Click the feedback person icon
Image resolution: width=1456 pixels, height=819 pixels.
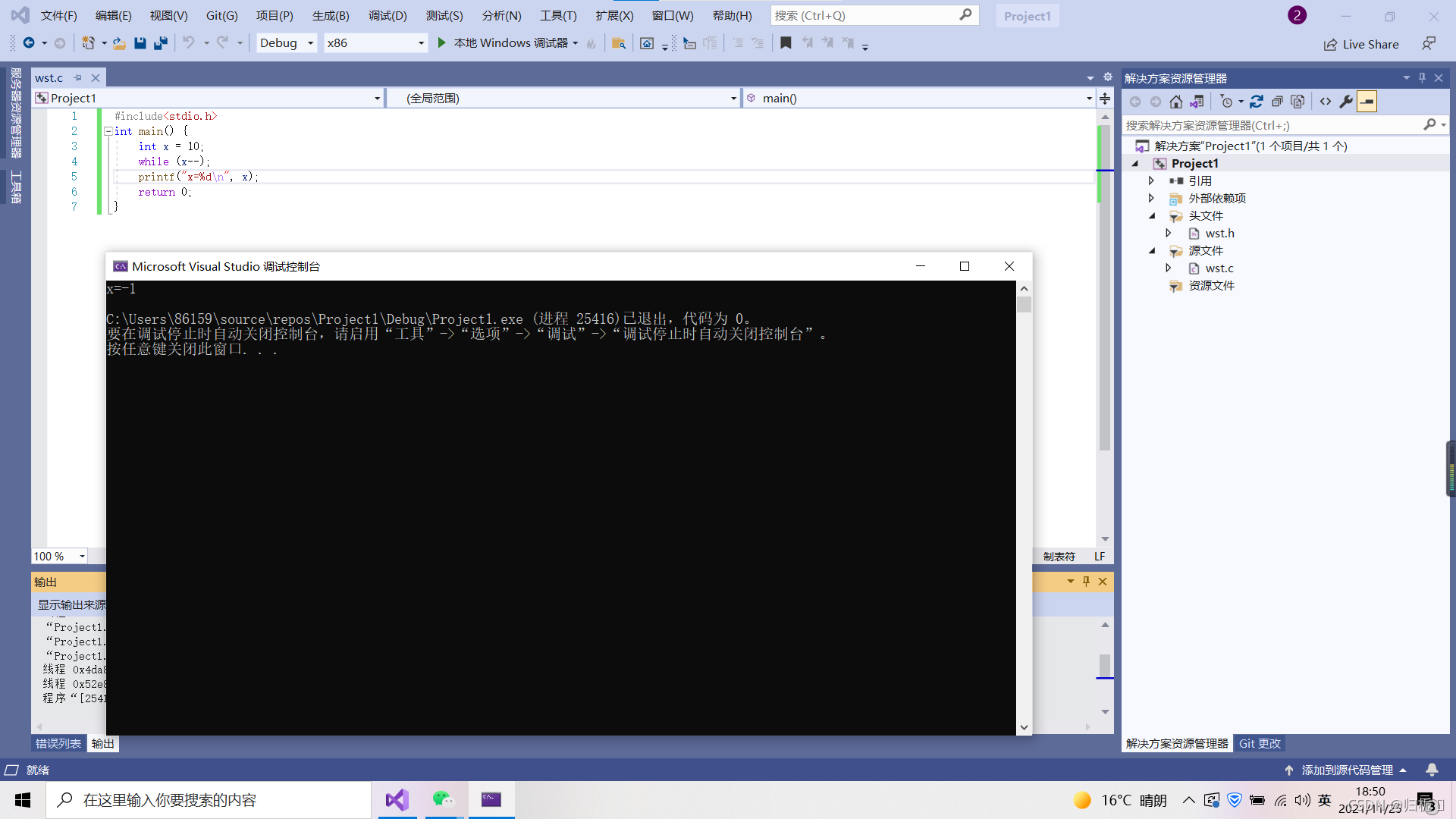[x=1429, y=44]
